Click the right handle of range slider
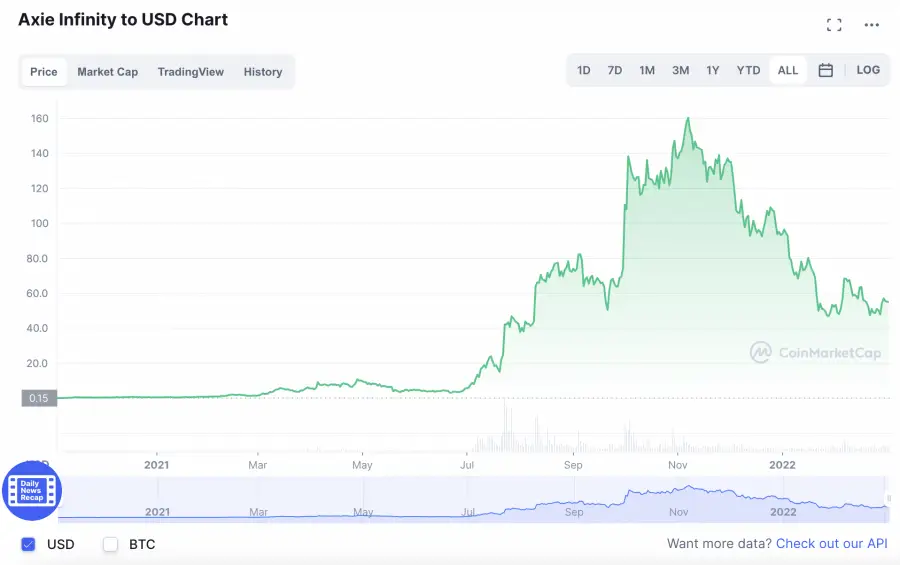 tap(887, 500)
